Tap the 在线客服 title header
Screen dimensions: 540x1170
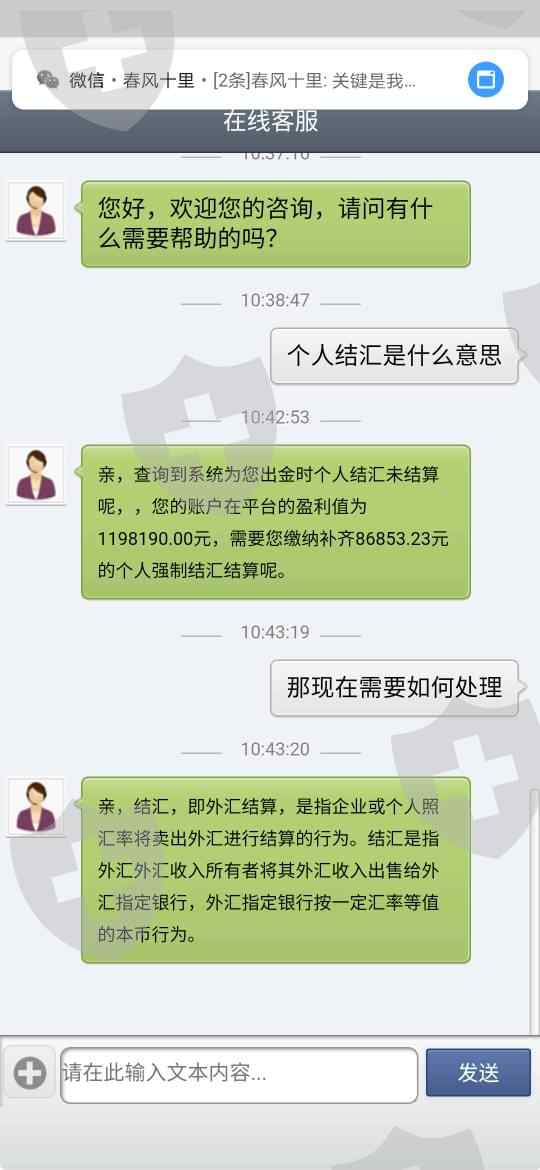270,122
